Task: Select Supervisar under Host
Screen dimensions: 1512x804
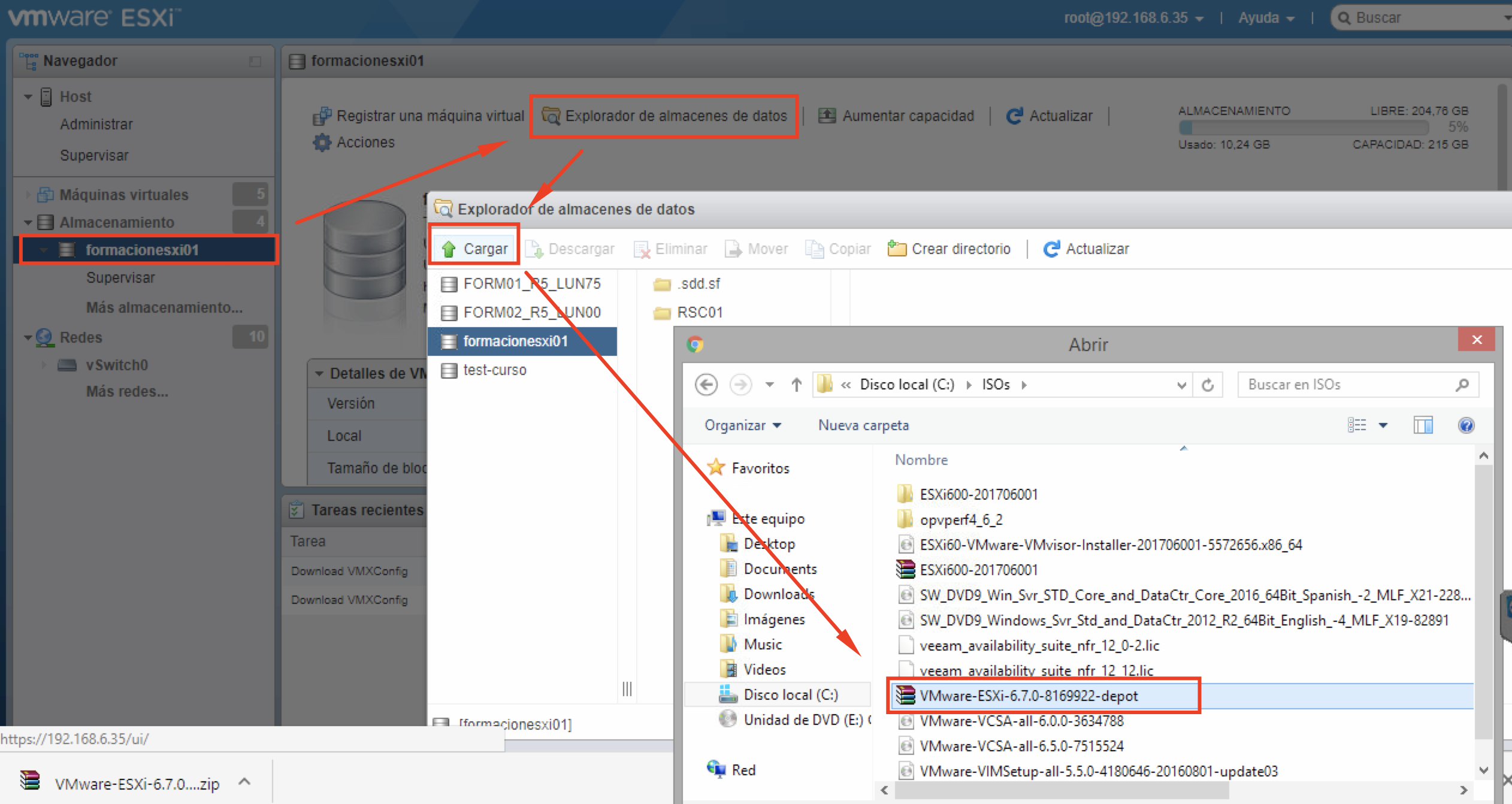Action: coord(94,155)
